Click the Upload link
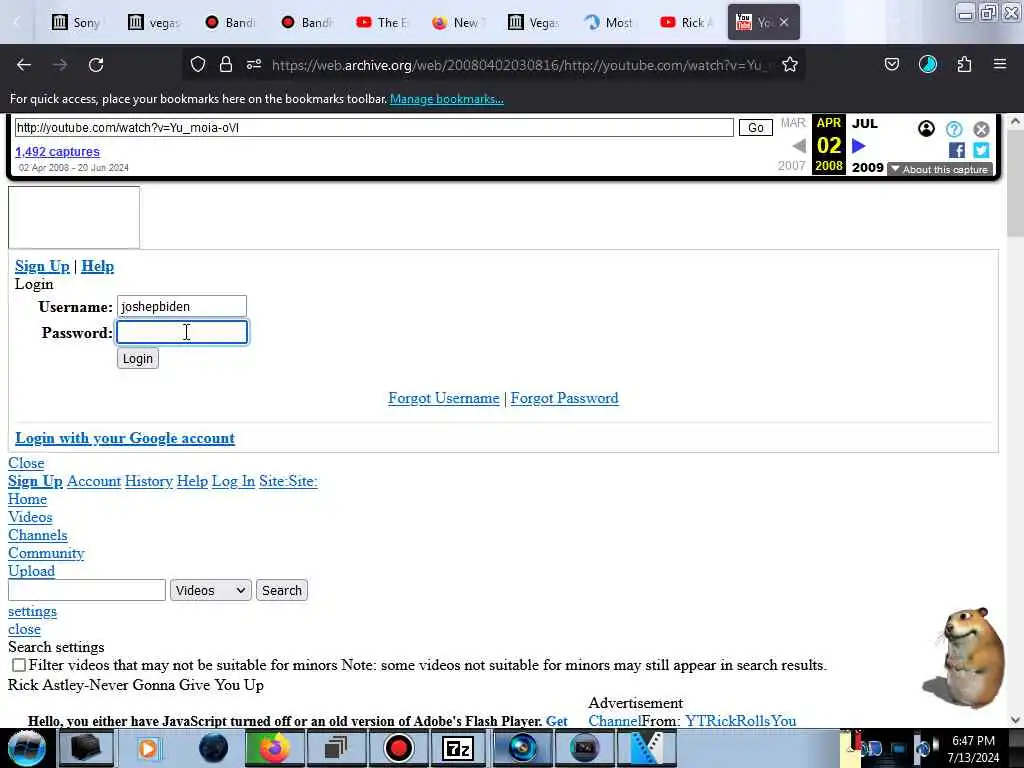This screenshot has width=1024, height=768. 31,571
